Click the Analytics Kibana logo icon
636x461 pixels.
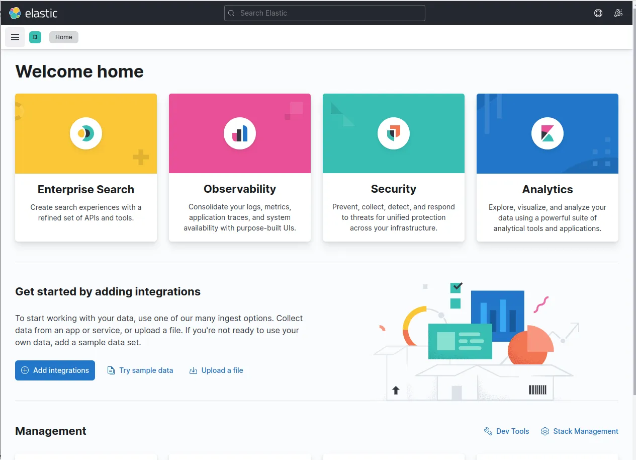(x=548, y=133)
